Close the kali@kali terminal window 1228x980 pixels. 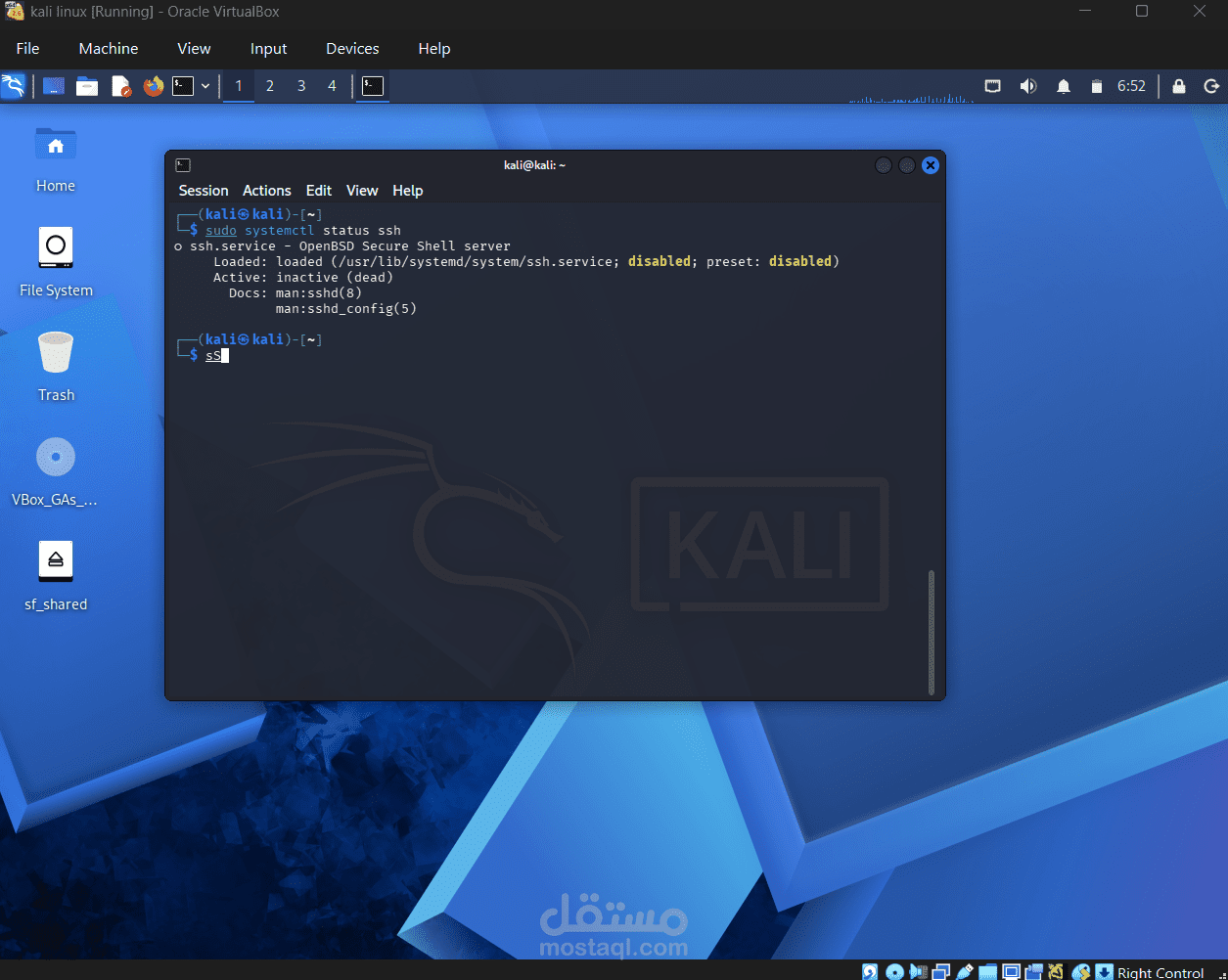931,165
